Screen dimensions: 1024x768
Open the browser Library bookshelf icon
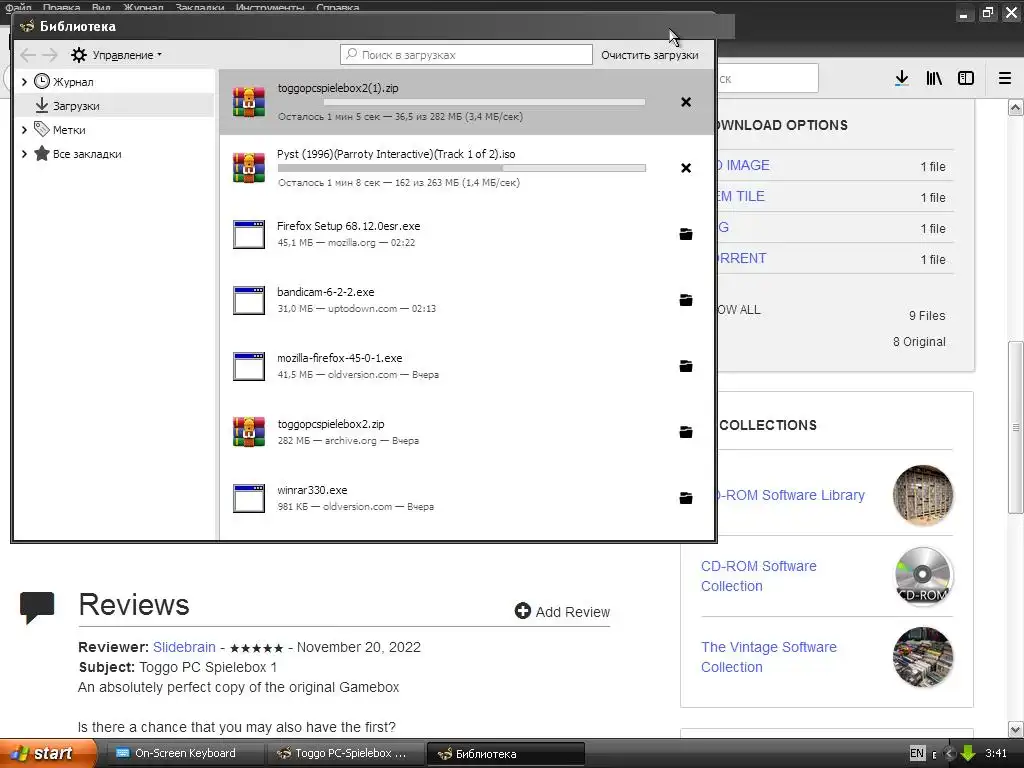click(x=934, y=78)
